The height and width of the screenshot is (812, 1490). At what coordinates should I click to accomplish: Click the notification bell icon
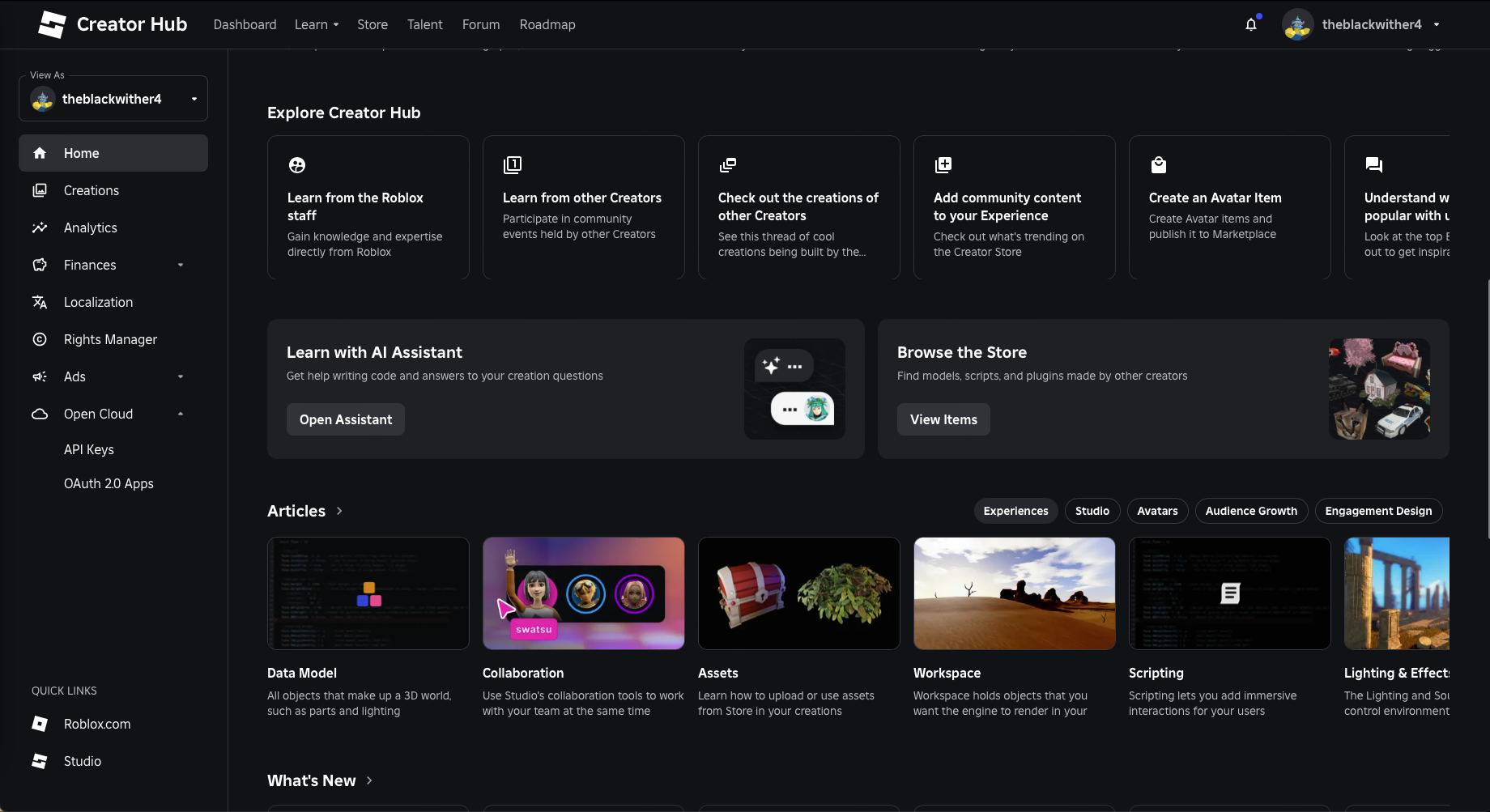point(1251,24)
